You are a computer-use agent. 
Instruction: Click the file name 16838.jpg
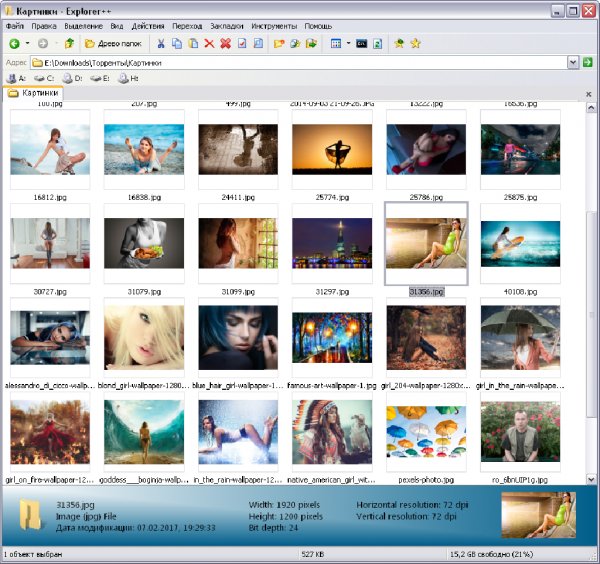tap(144, 197)
